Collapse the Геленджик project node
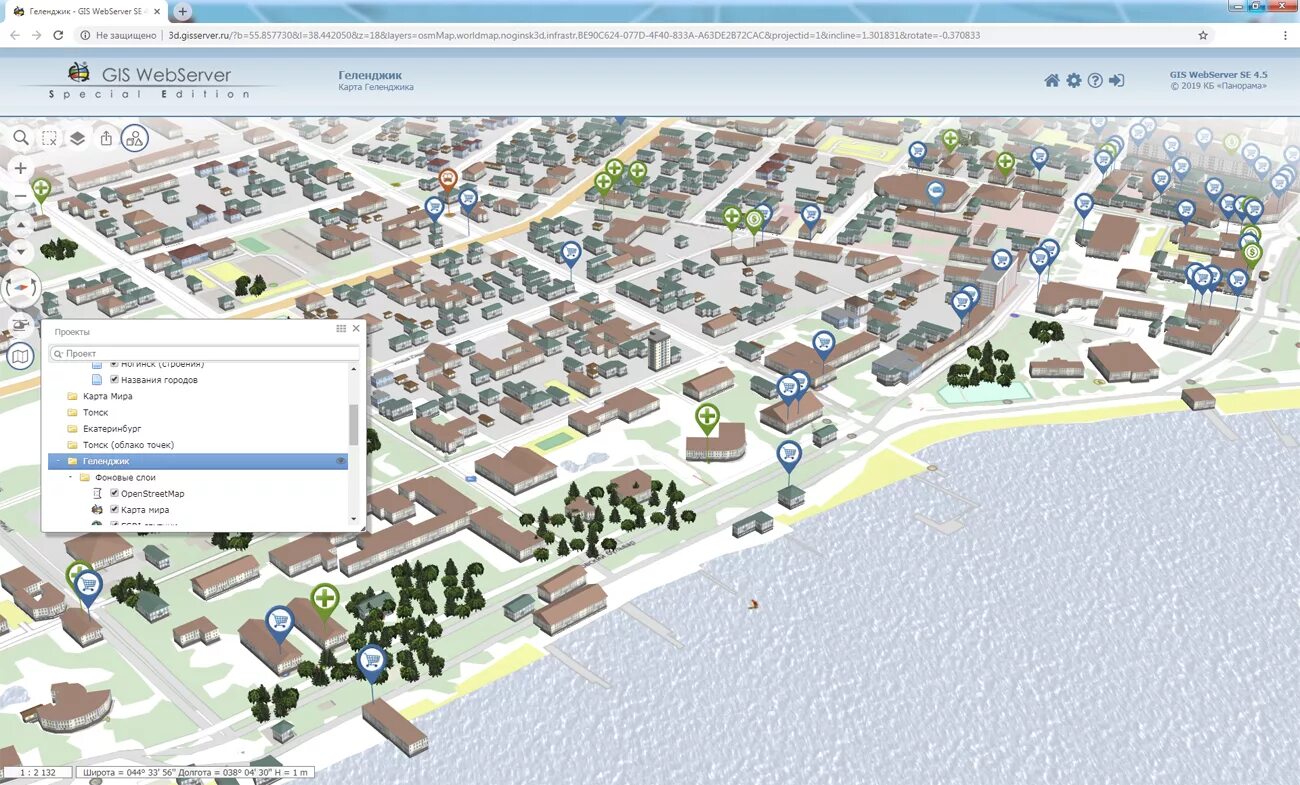1300x785 pixels. (58, 461)
